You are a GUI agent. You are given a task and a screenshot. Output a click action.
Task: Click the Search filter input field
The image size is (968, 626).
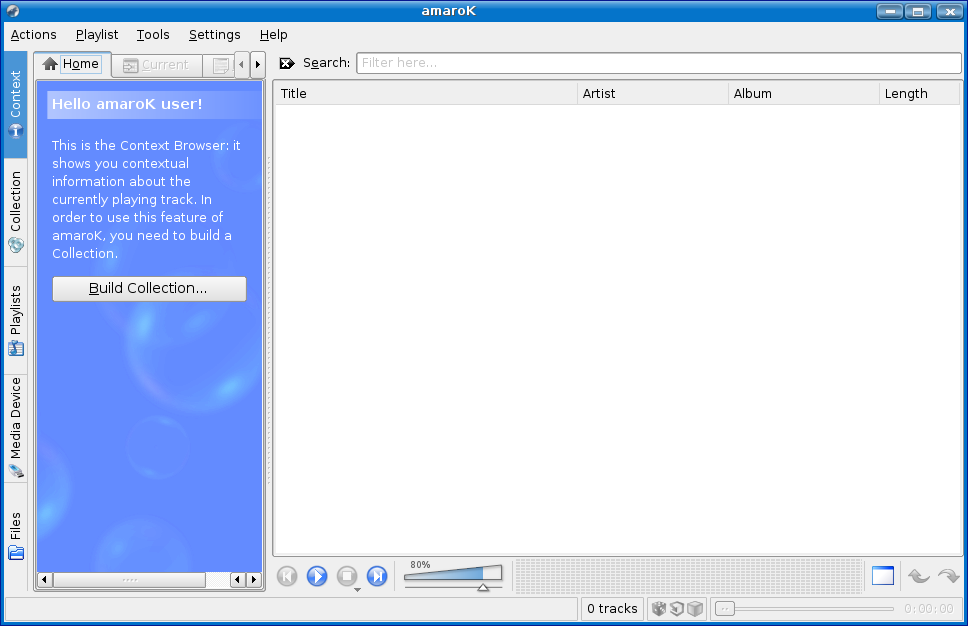click(658, 63)
